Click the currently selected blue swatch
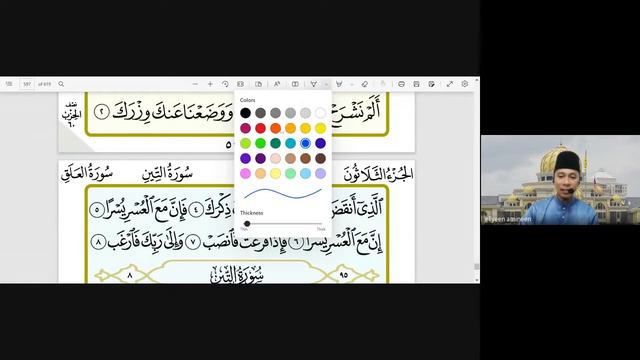 pyautogui.click(x=305, y=143)
